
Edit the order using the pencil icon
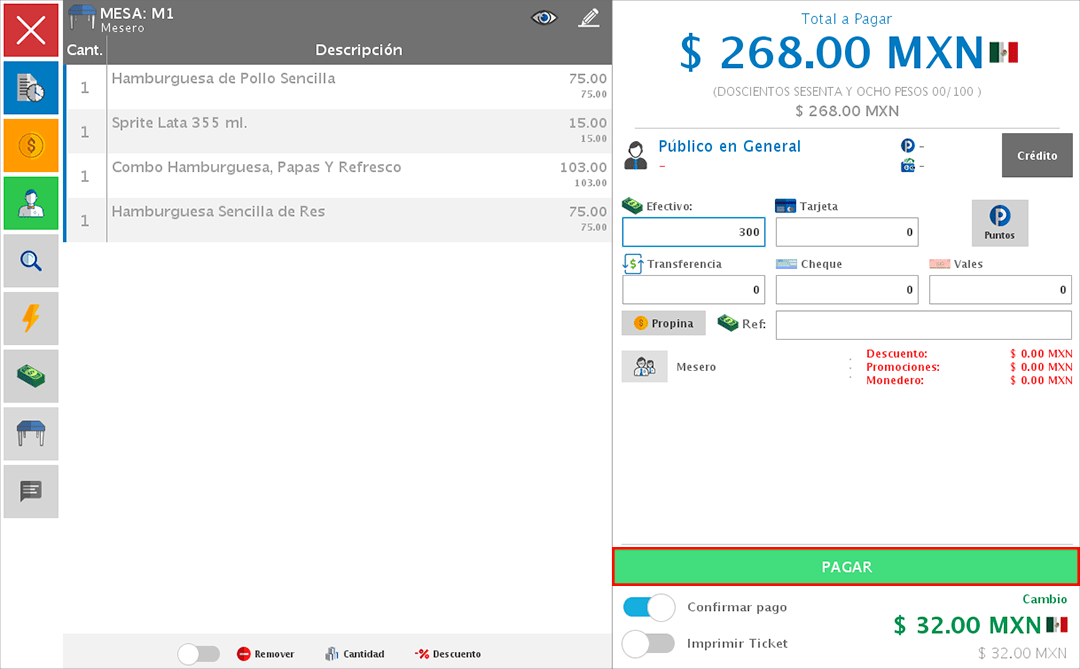tap(588, 18)
